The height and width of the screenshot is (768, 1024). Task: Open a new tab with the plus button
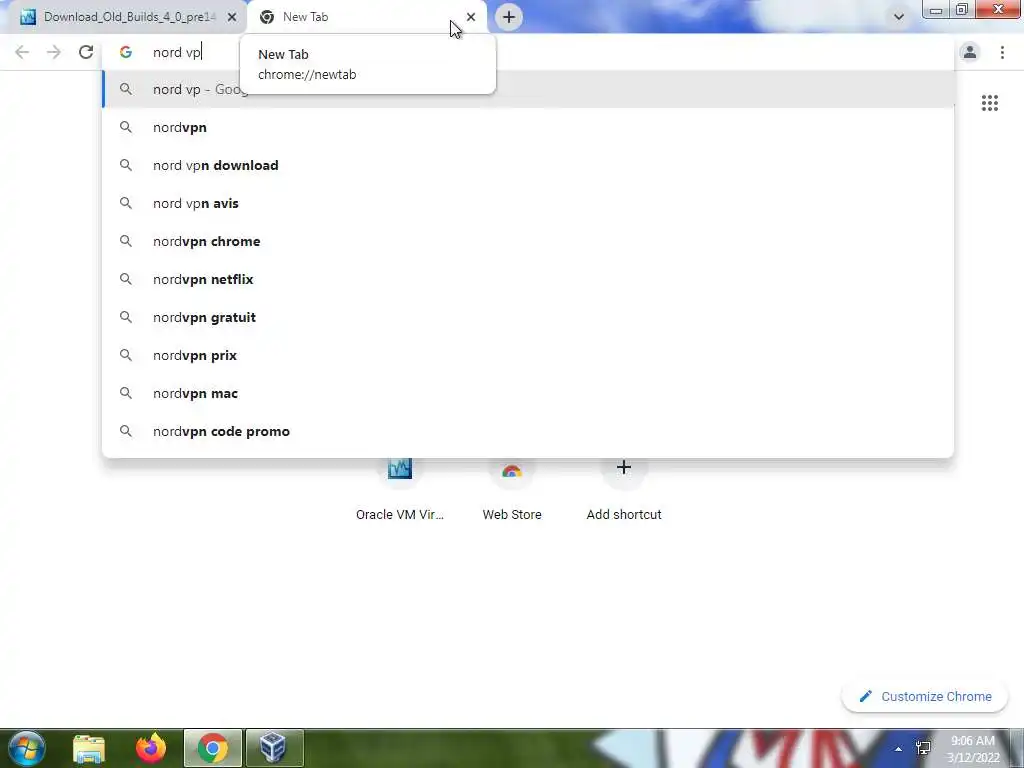pyautogui.click(x=509, y=17)
